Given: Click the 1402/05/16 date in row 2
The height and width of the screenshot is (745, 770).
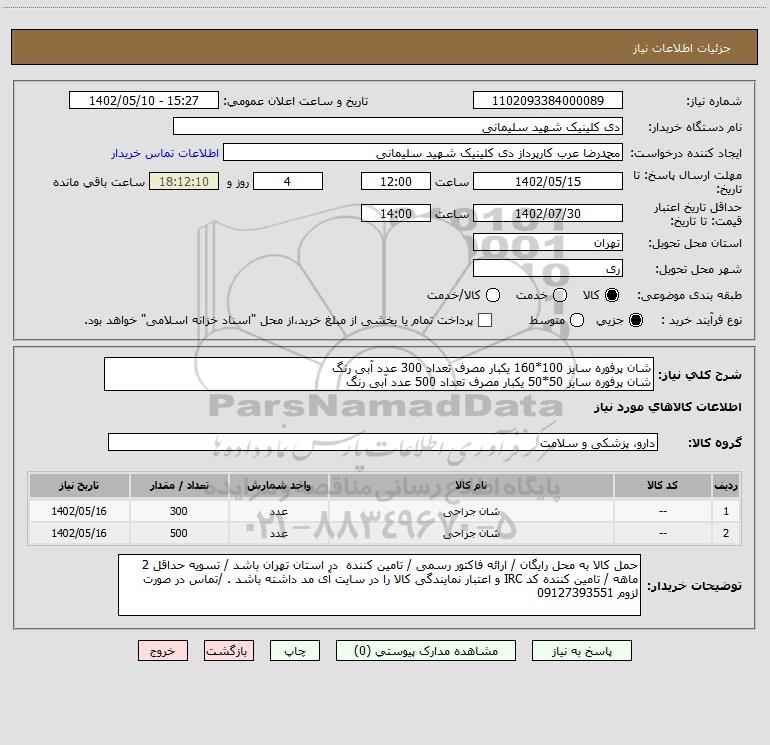Looking at the screenshot, I should pyautogui.click(x=79, y=533).
